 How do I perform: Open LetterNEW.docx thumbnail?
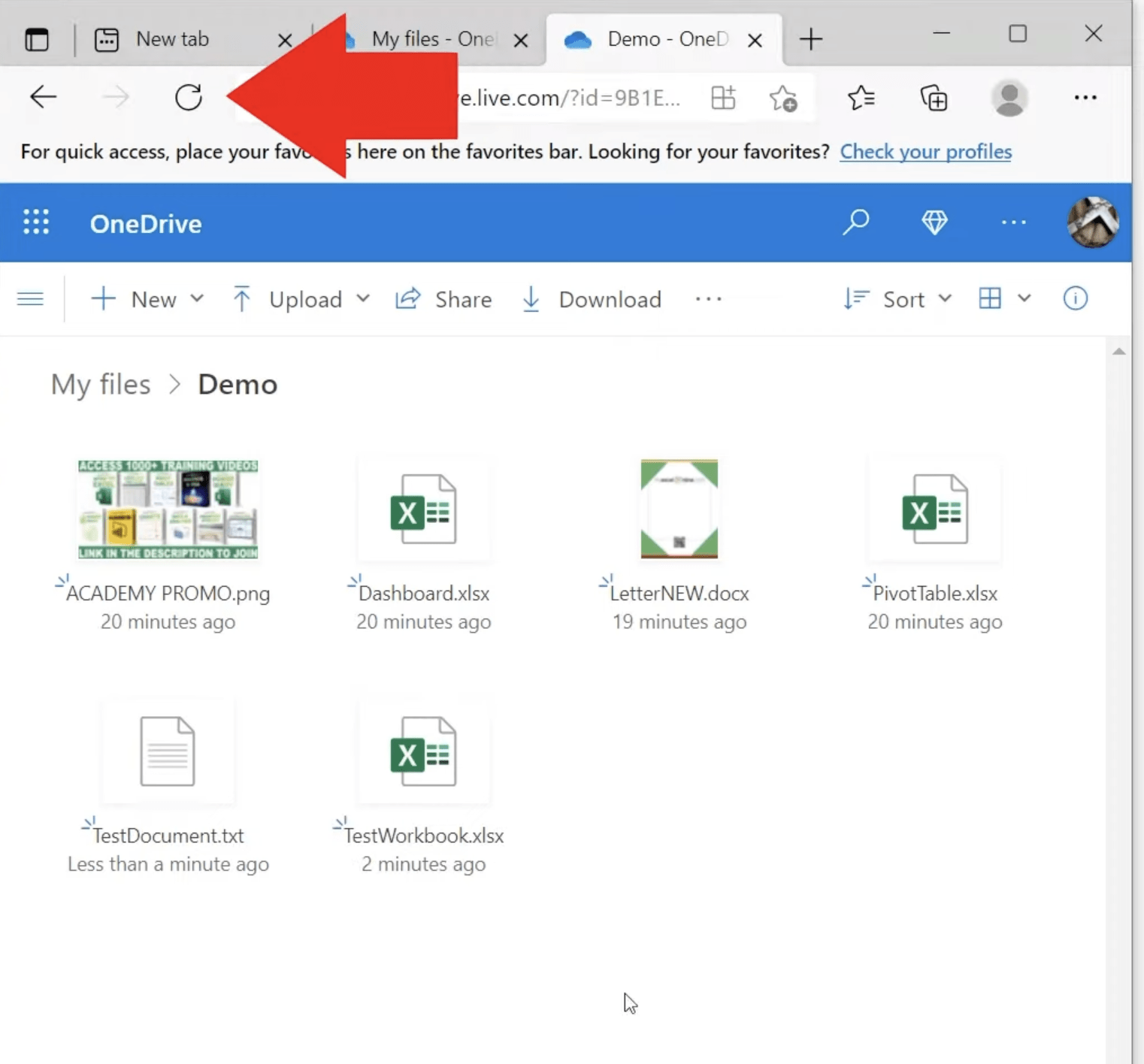(679, 509)
